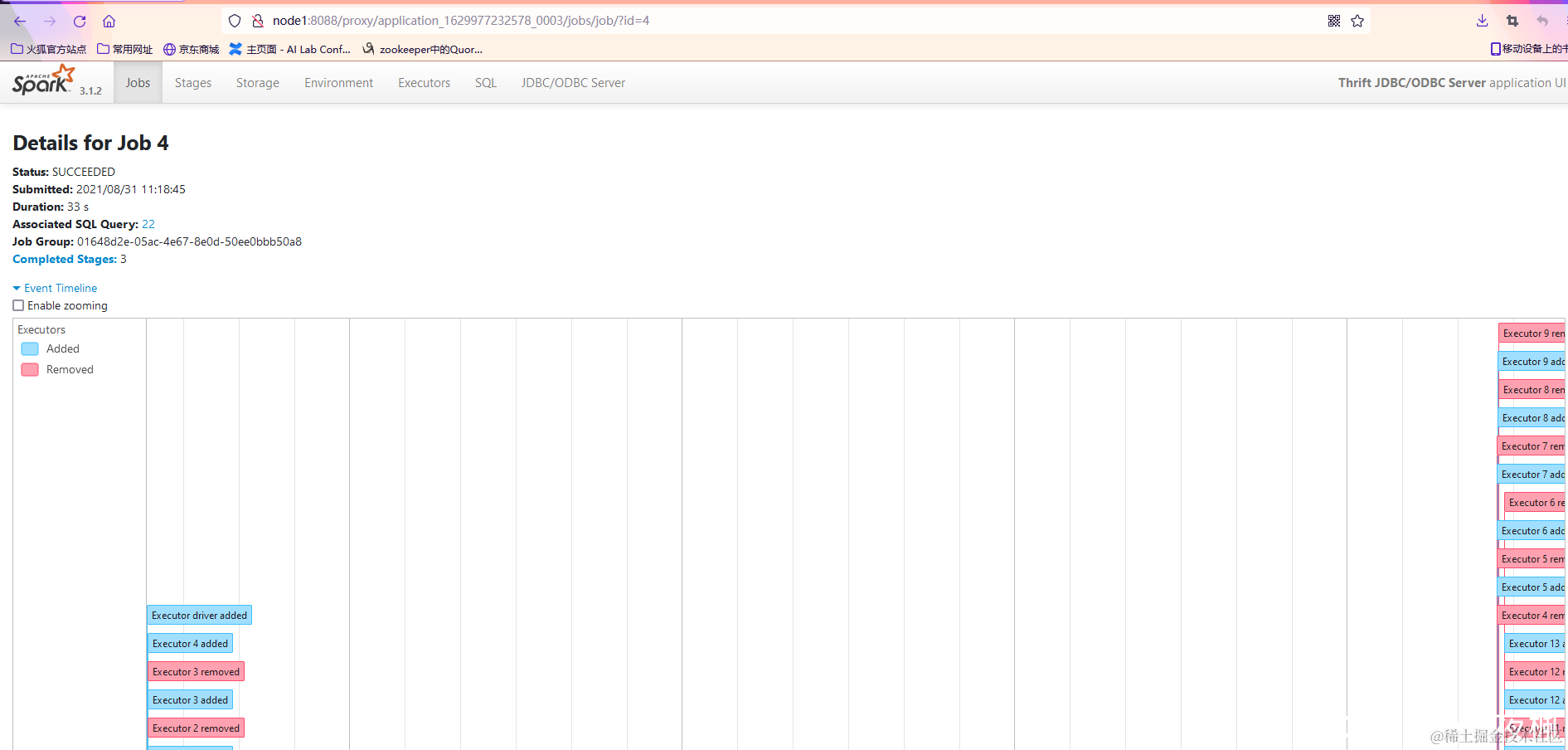Reload the page with the refresh icon
1568x750 pixels.
(x=80, y=22)
